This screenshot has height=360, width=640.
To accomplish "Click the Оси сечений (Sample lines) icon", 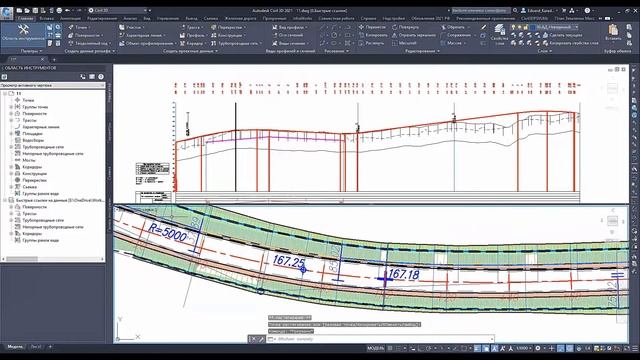I will 275,35.
